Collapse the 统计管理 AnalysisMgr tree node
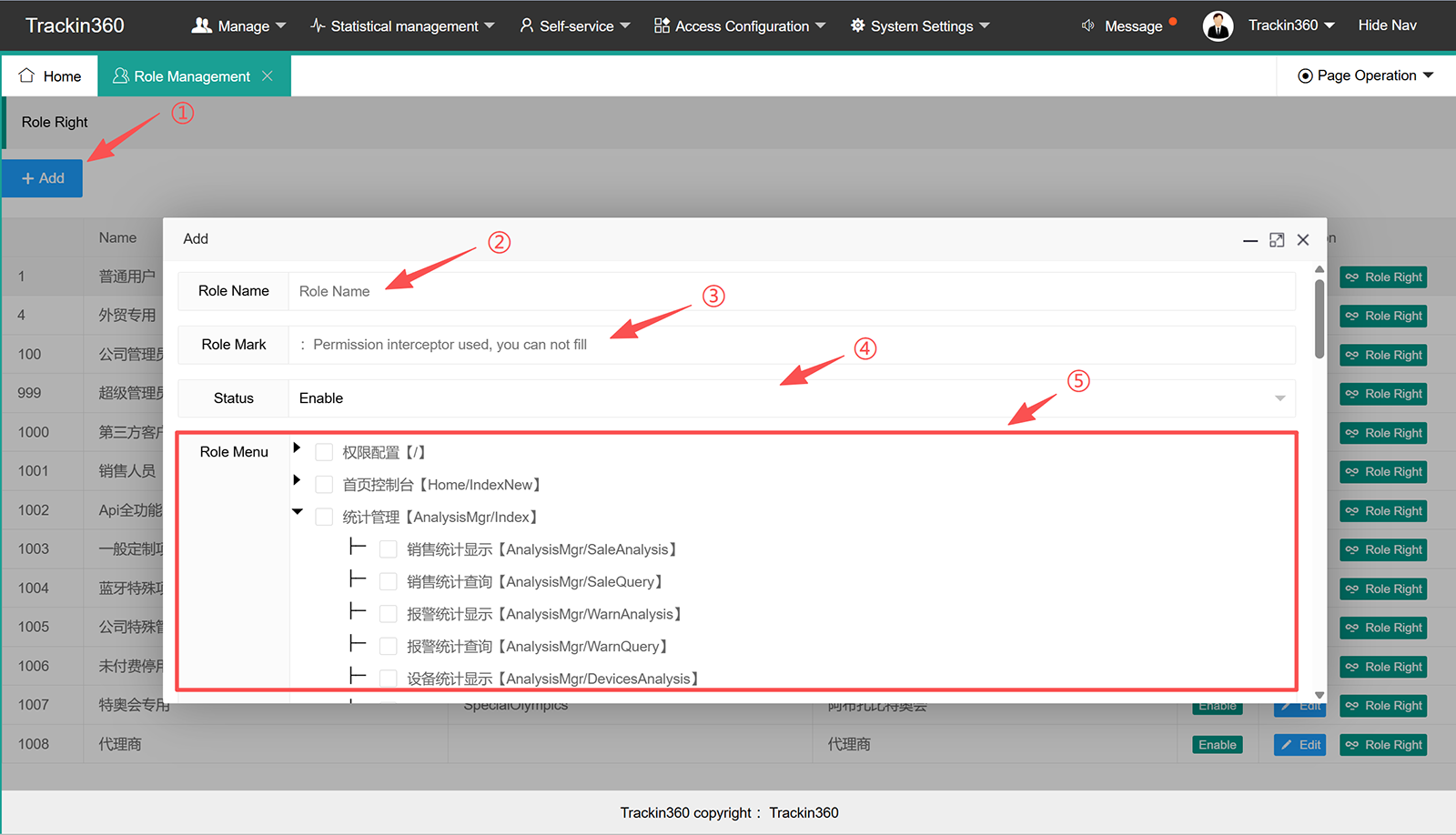Screen dimensions: 1456x835 (x=297, y=512)
